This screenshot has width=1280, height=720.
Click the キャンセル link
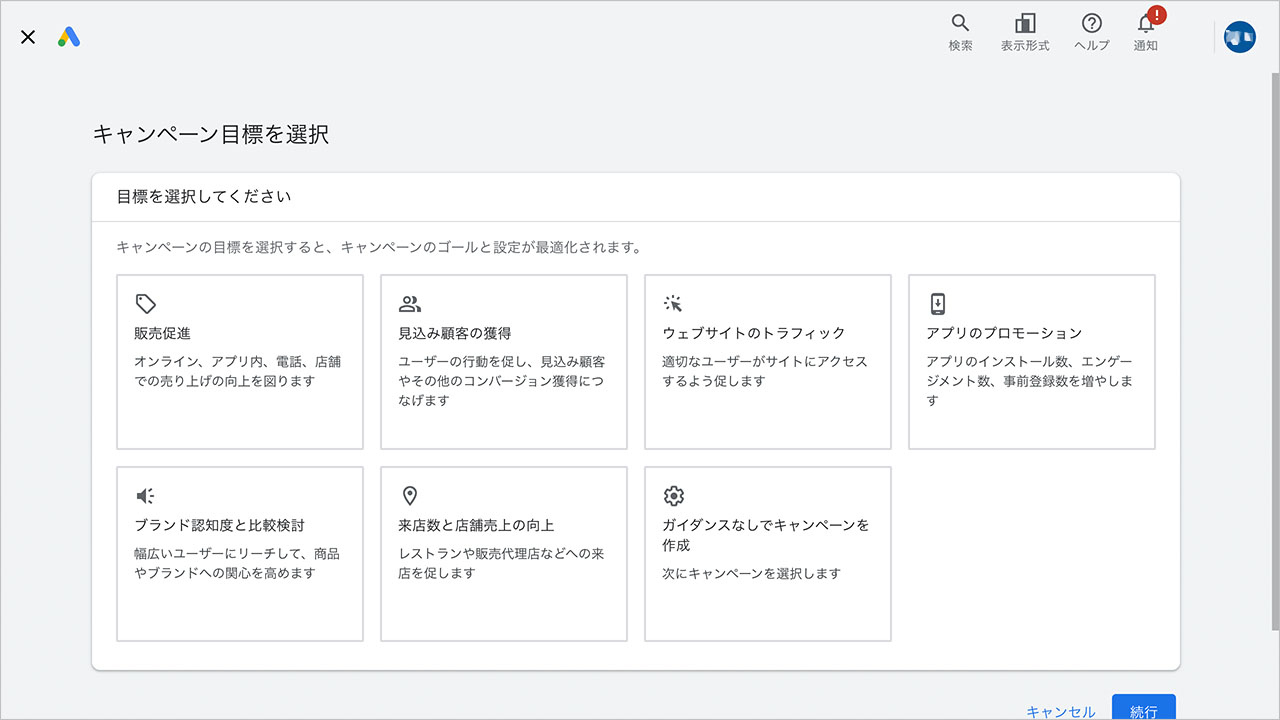pyautogui.click(x=1060, y=711)
